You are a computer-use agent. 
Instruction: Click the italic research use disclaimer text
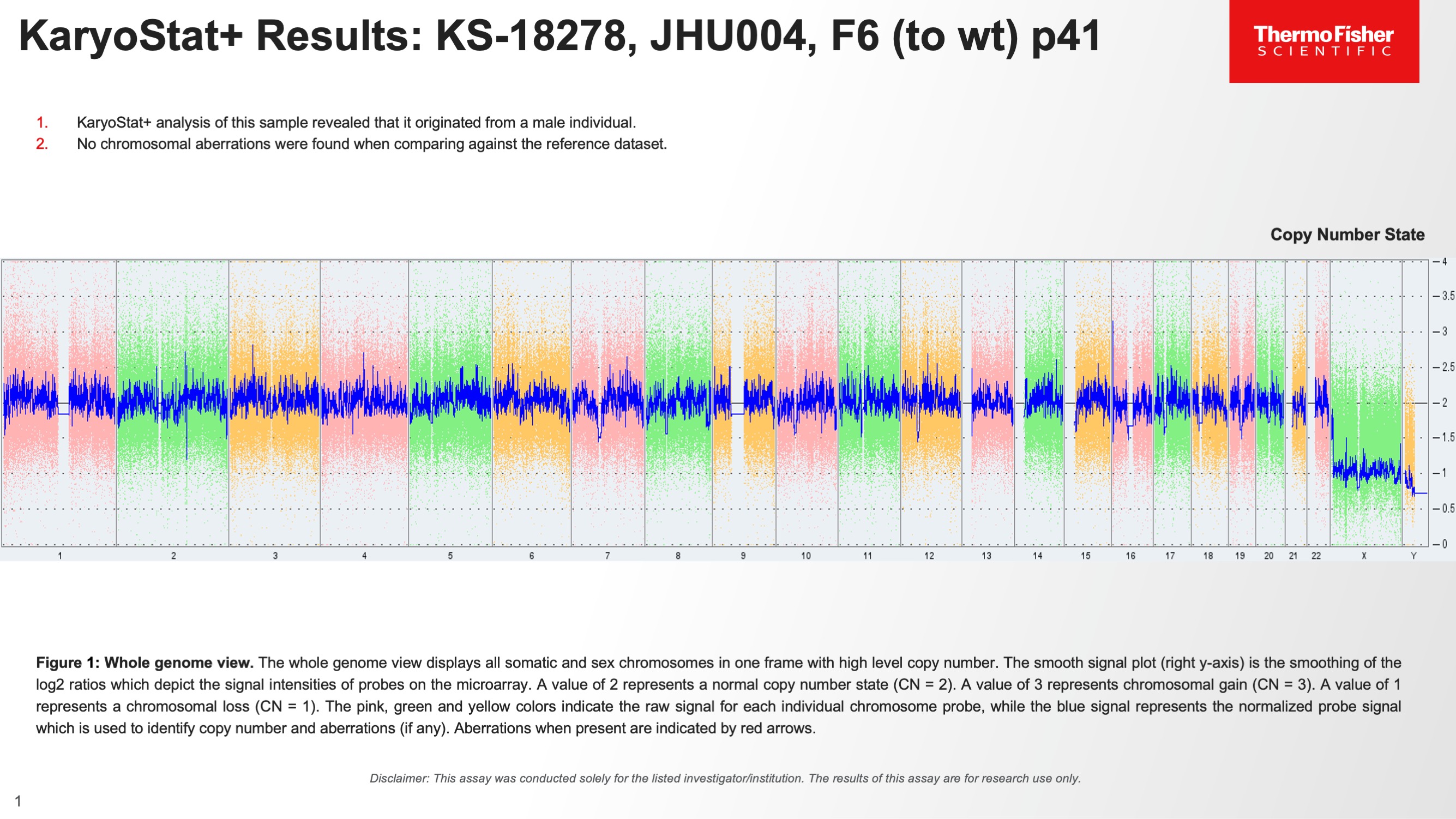point(725,778)
